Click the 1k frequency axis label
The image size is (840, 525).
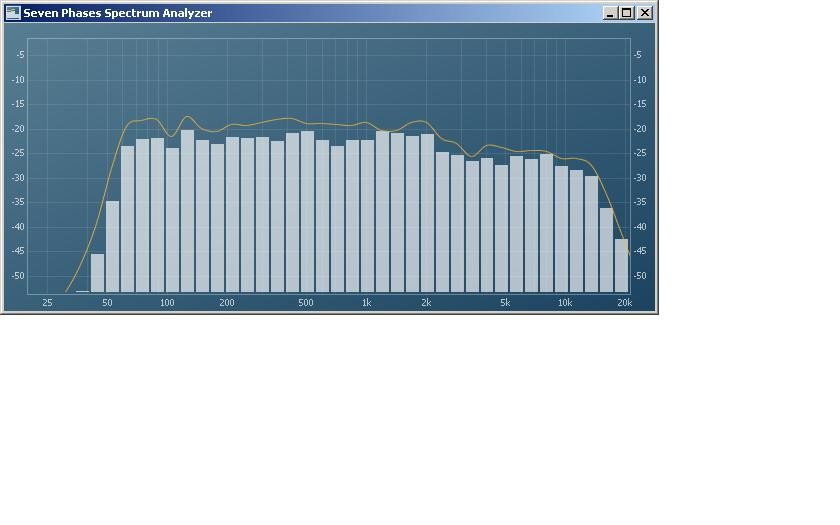click(x=366, y=303)
